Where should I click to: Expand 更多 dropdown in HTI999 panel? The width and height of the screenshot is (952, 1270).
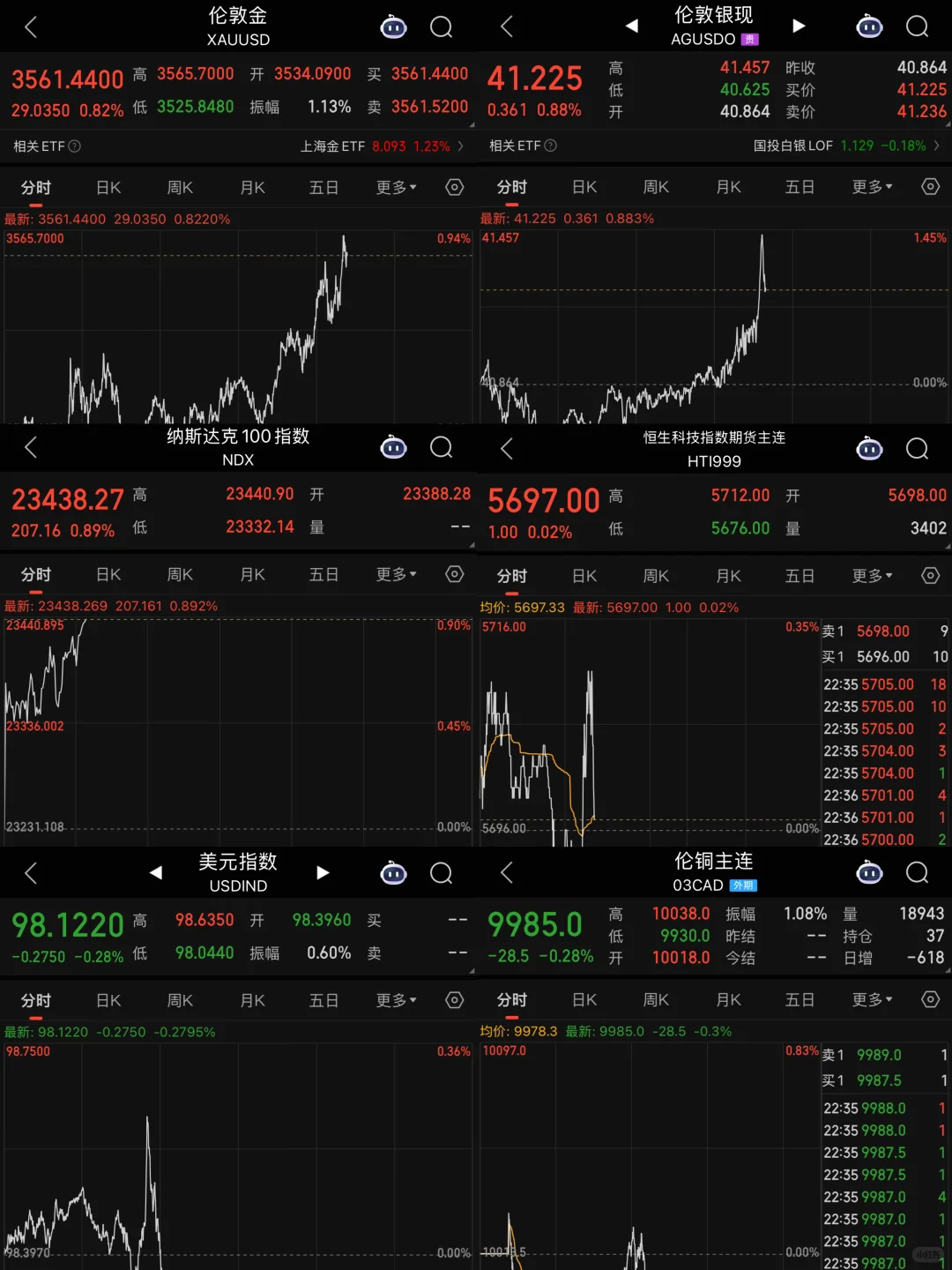pyautogui.click(x=872, y=575)
